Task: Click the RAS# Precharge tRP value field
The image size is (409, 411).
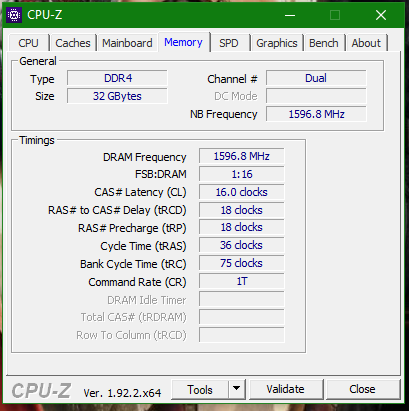Action: (242, 227)
